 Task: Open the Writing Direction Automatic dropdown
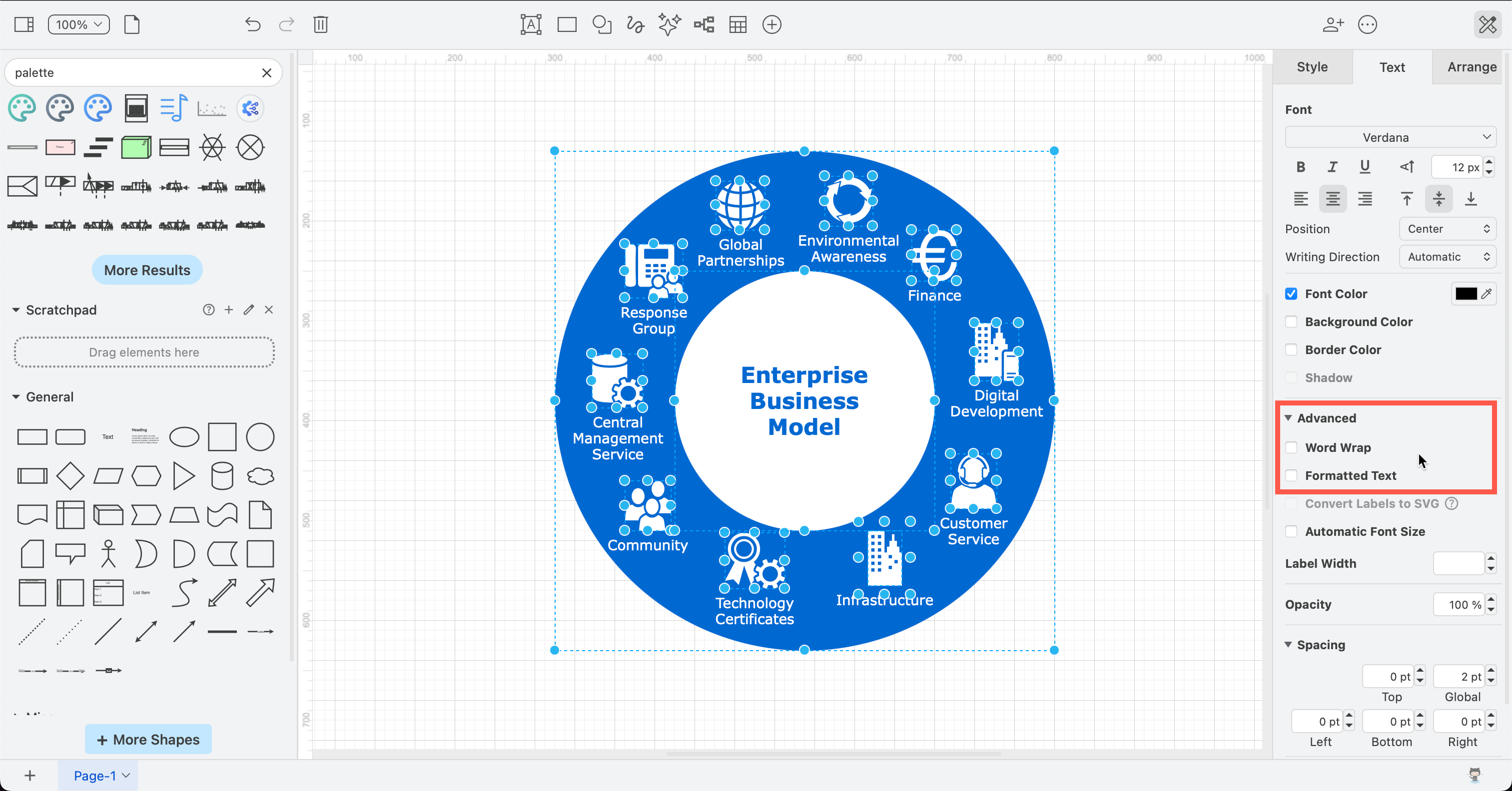[x=1448, y=257]
